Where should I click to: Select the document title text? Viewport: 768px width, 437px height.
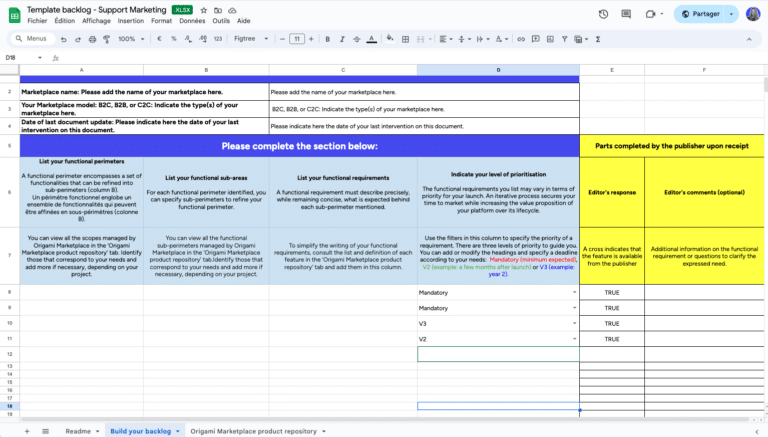[96, 10]
